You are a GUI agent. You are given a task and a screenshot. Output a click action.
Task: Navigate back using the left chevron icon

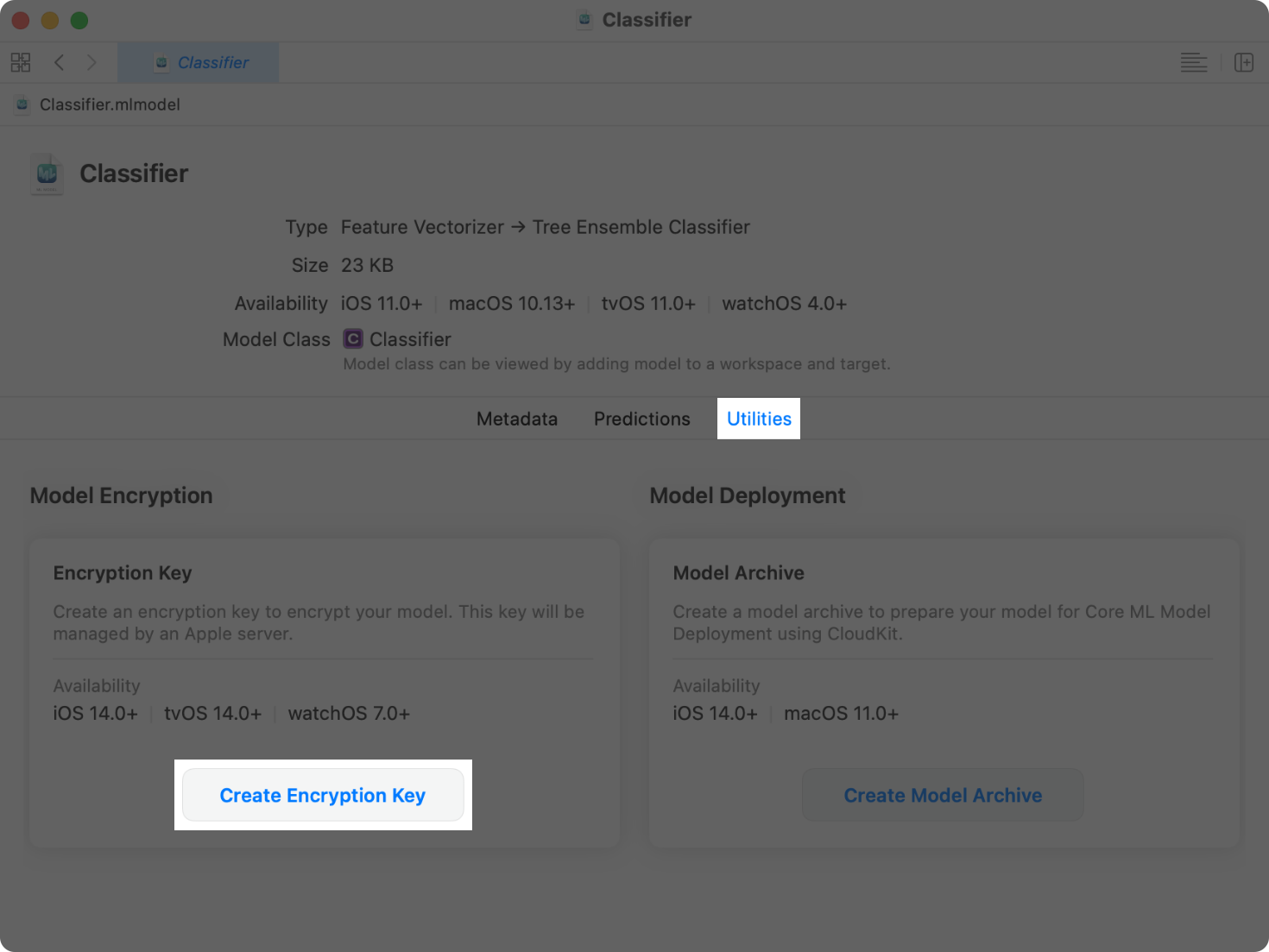coord(58,62)
